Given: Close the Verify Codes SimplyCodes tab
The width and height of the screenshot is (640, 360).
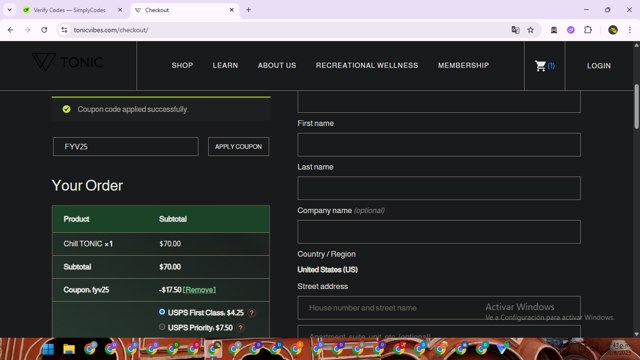Looking at the screenshot, I should (120, 10).
